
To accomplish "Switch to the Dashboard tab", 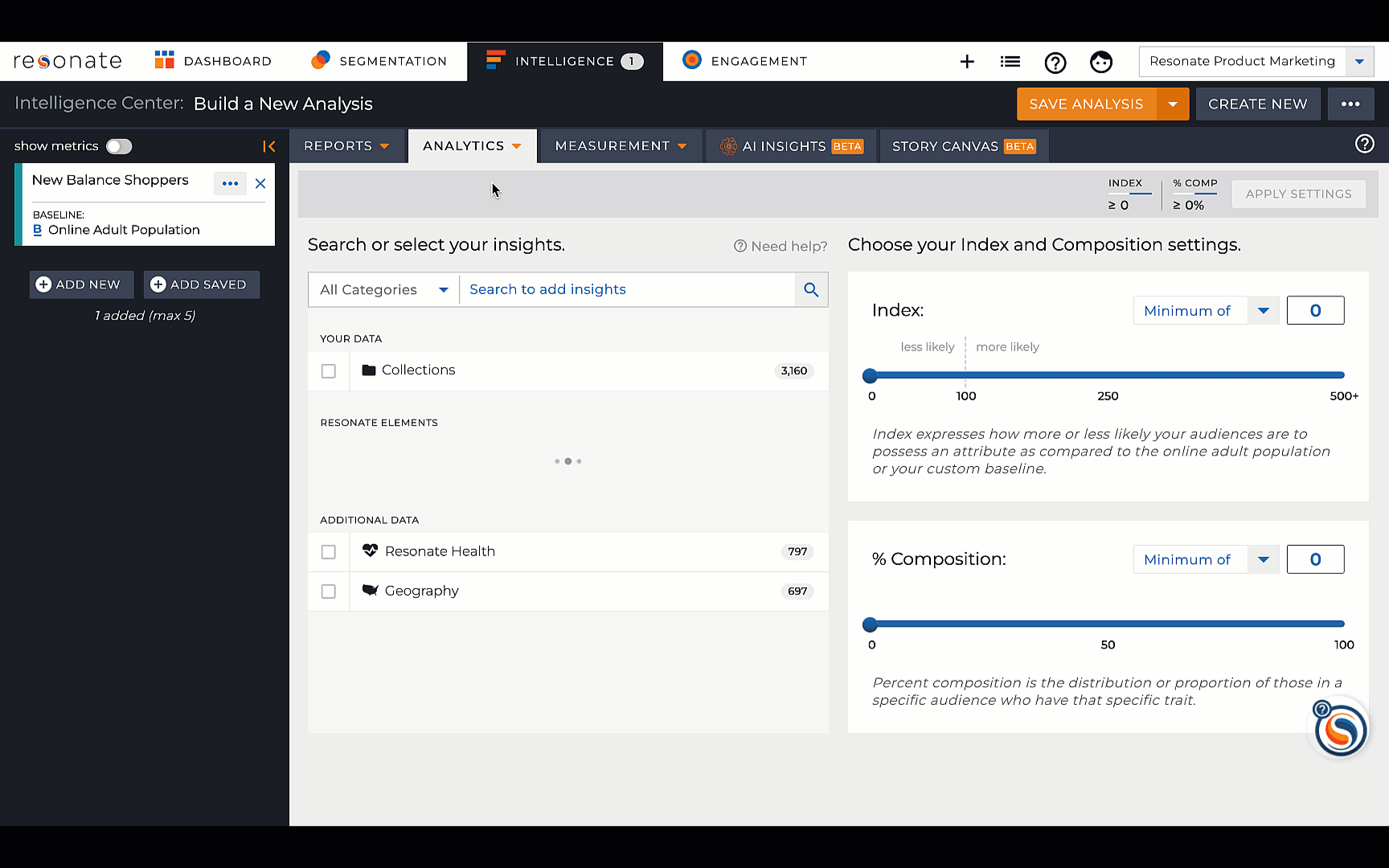I will (x=213, y=61).
